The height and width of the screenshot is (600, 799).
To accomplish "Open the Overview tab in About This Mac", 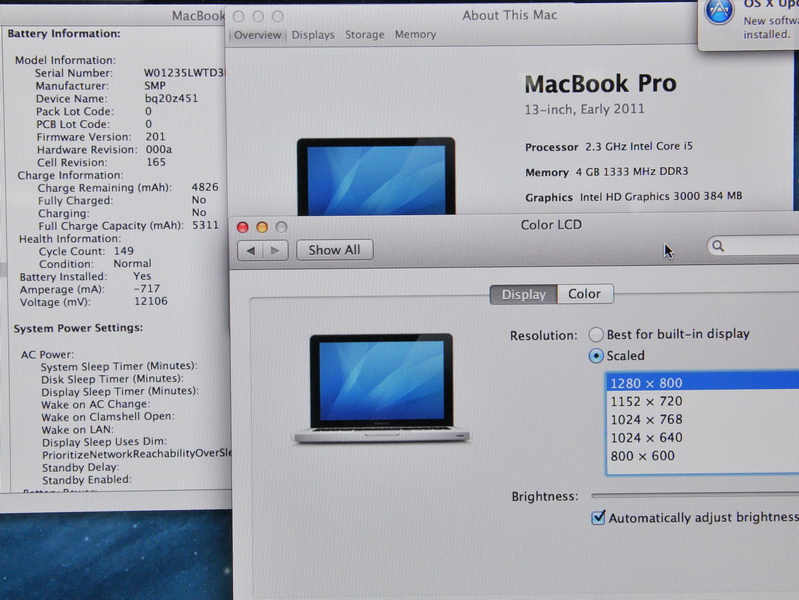I will click(257, 35).
